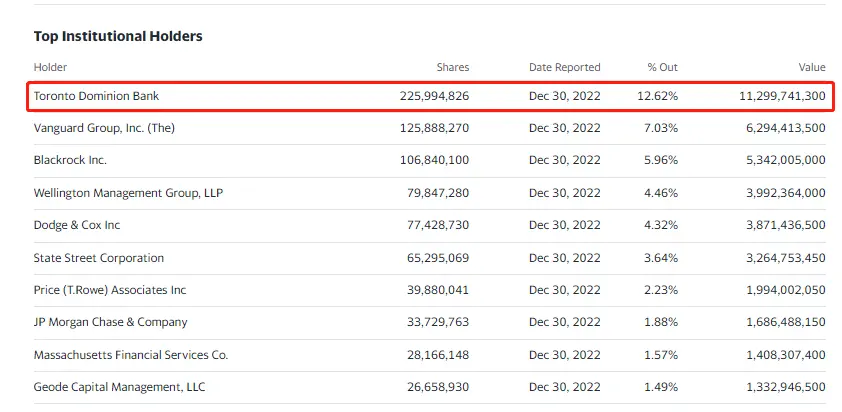Click value 3,264,753,450
The height and width of the screenshot is (412, 842).
click(x=786, y=258)
